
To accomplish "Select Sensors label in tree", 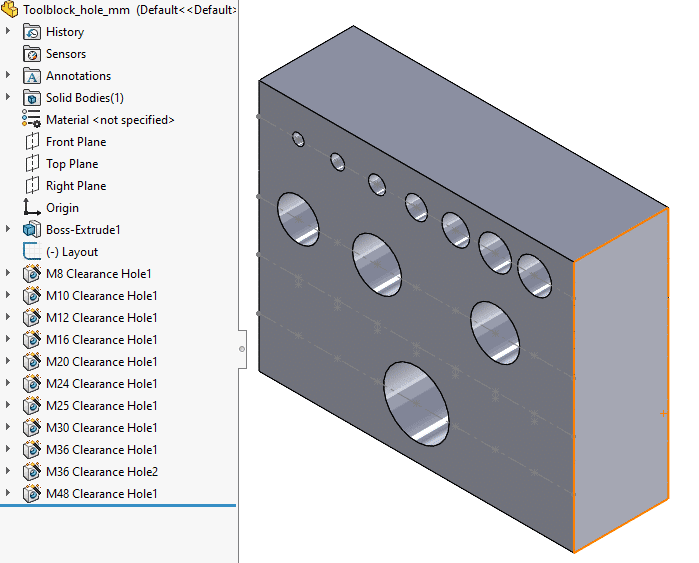I will 66,54.
